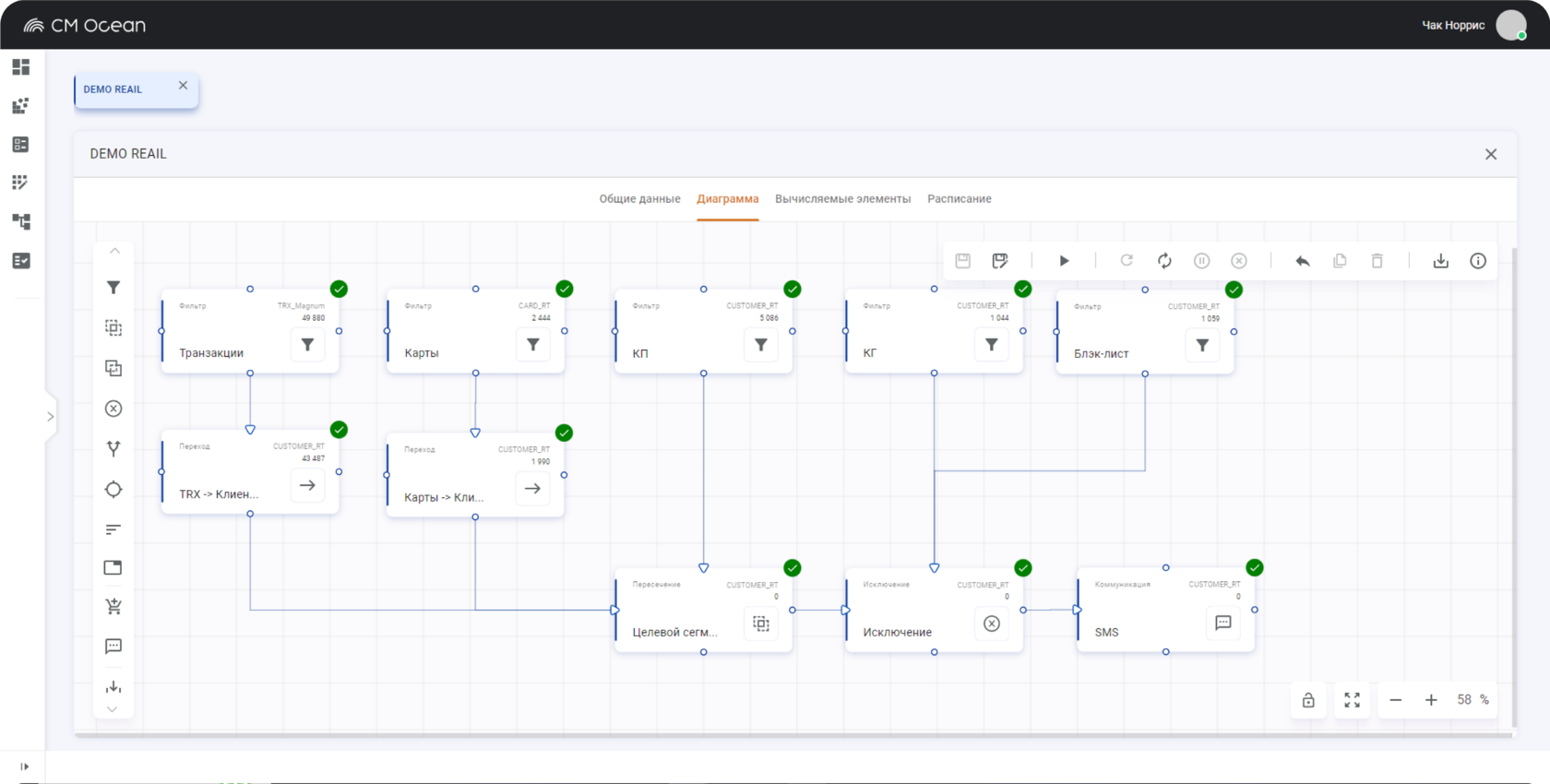The width and height of the screenshot is (1550, 784).
Task: Zoom in with the plus button
Action: tap(1431, 700)
